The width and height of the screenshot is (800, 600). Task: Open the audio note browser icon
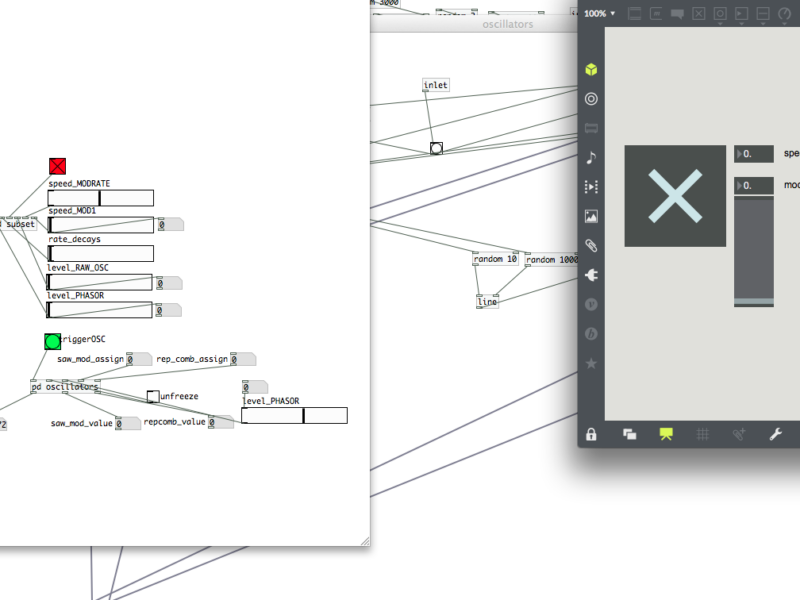coord(591,157)
